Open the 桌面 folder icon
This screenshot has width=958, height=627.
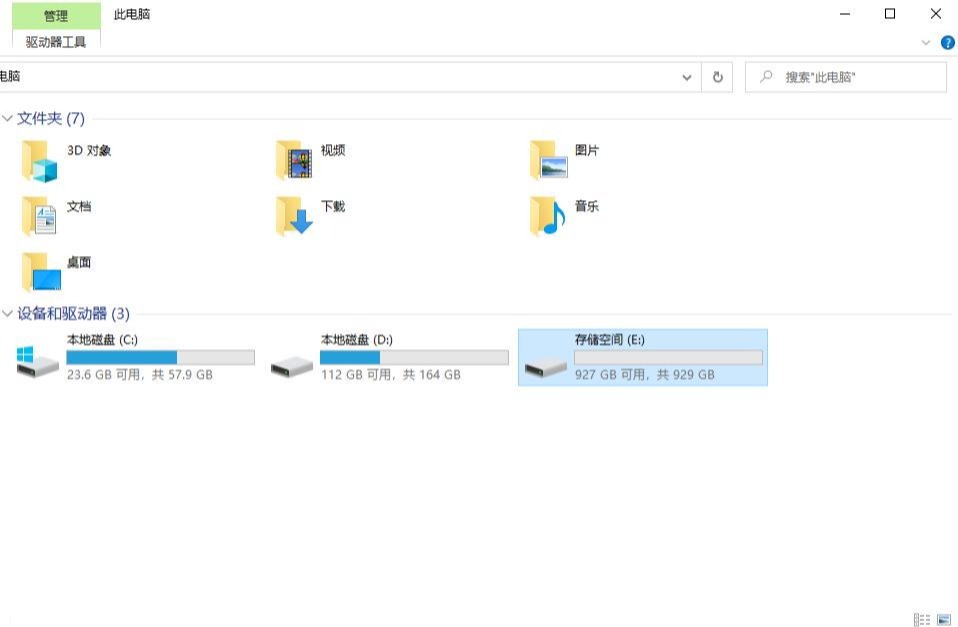[x=40, y=272]
